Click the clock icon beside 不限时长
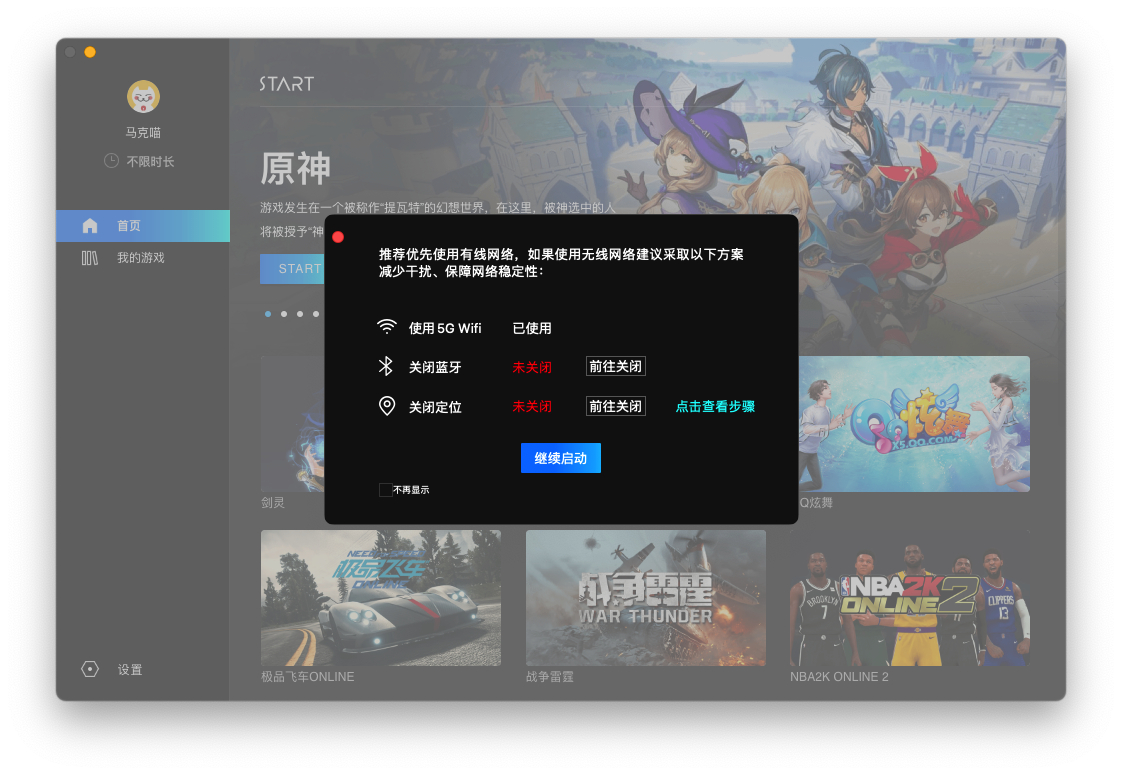 click(112, 161)
